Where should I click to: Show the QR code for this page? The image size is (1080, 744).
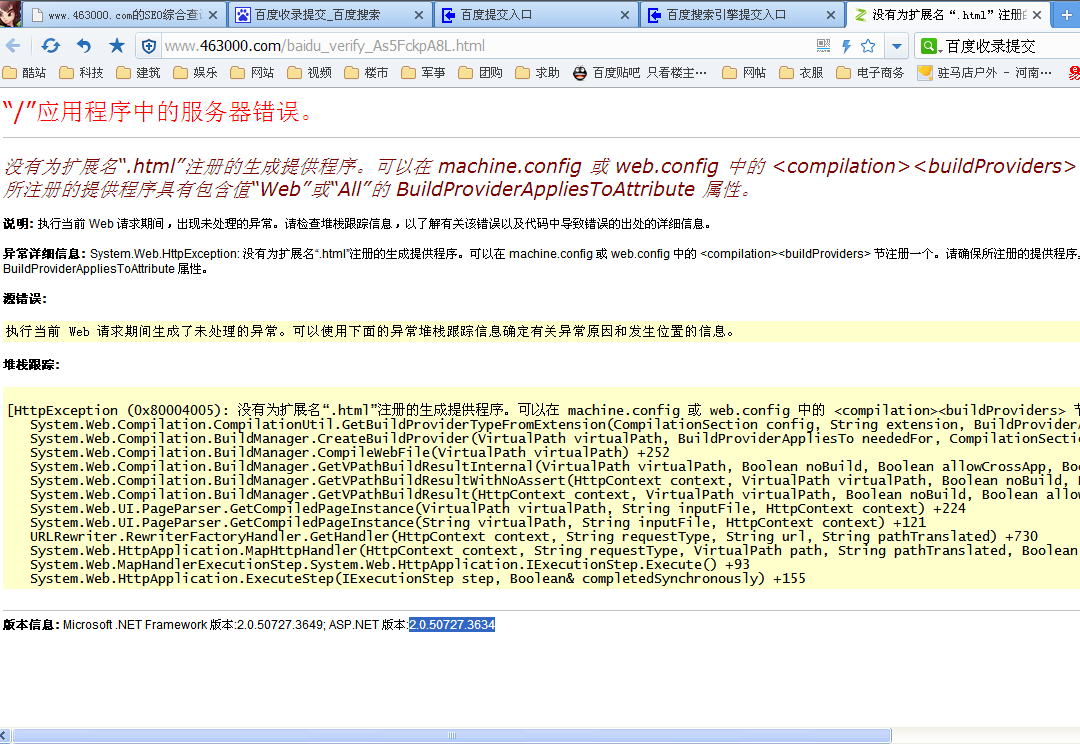[x=823, y=46]
